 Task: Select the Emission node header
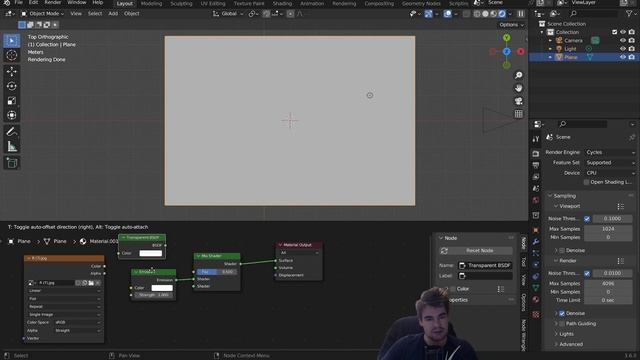pyautogui.click(x=153, y=271)
